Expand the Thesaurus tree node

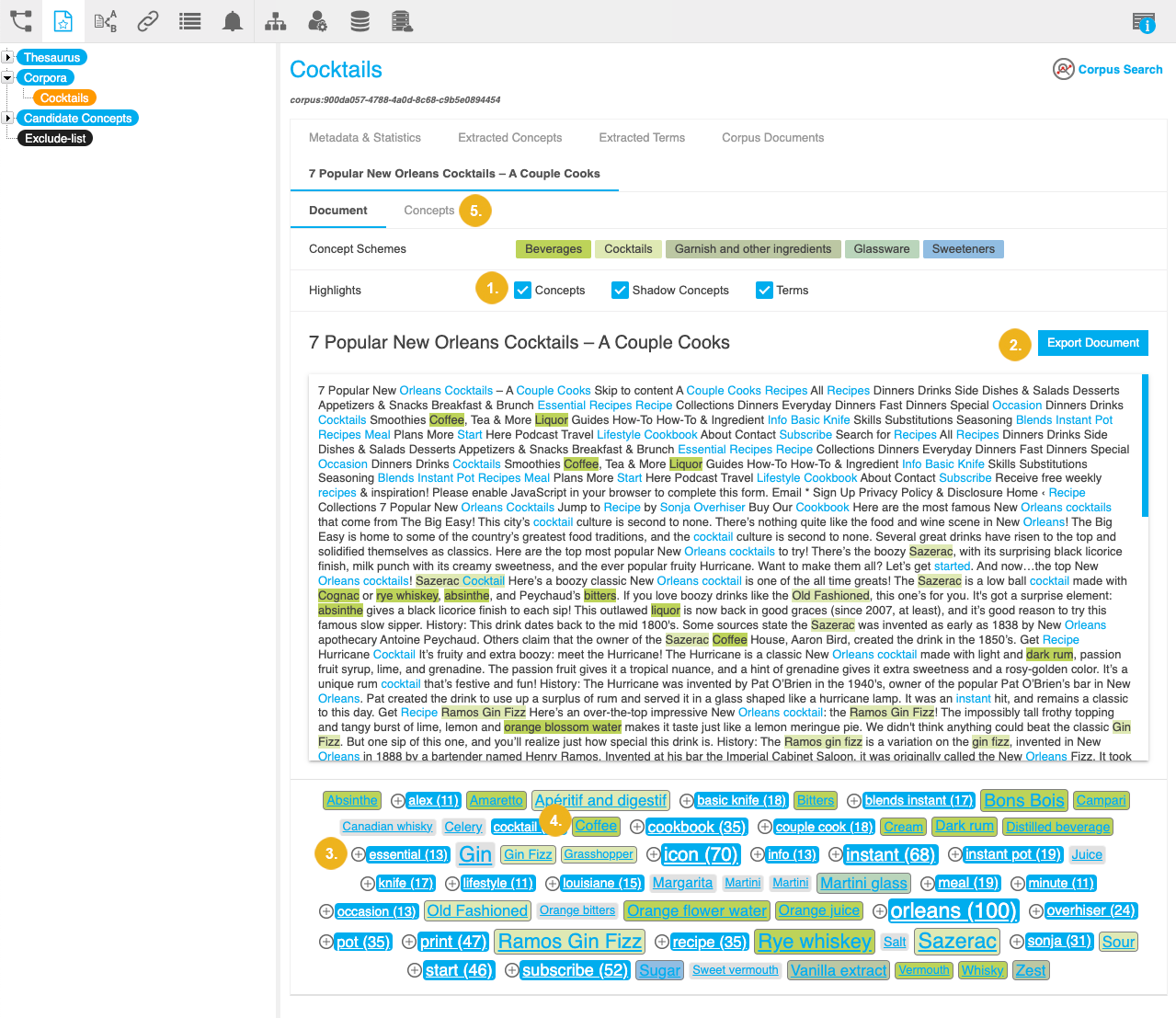coord(7,57)
